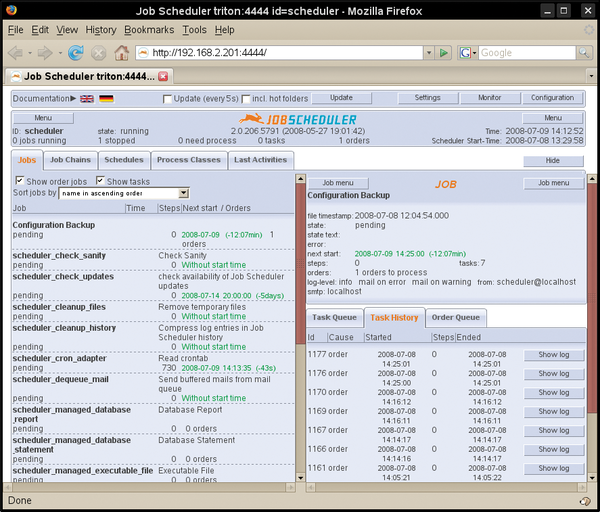Click the JobScheduler logo
600x512 pixels.
coord(298,119)
